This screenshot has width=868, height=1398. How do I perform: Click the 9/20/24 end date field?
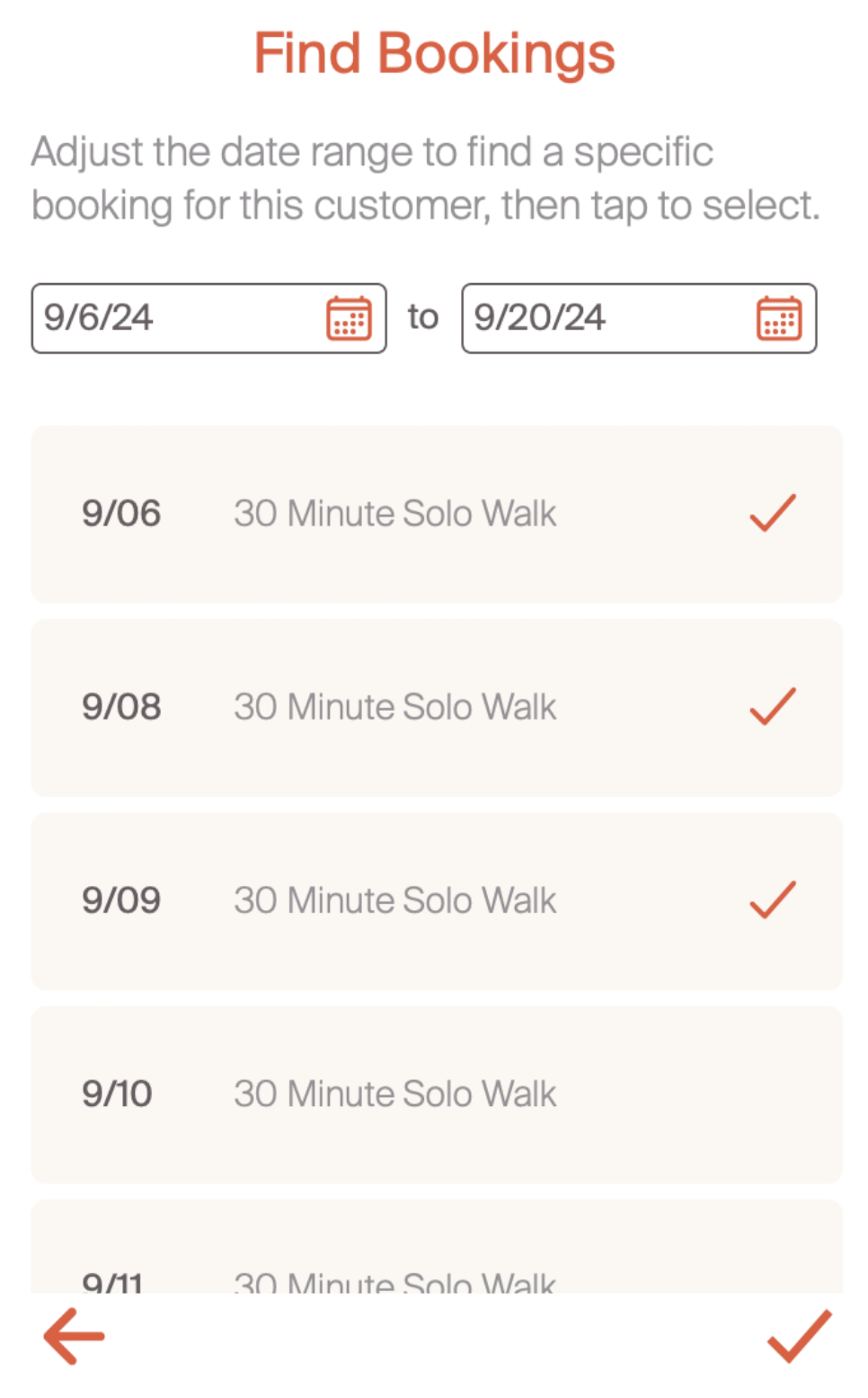602,318
